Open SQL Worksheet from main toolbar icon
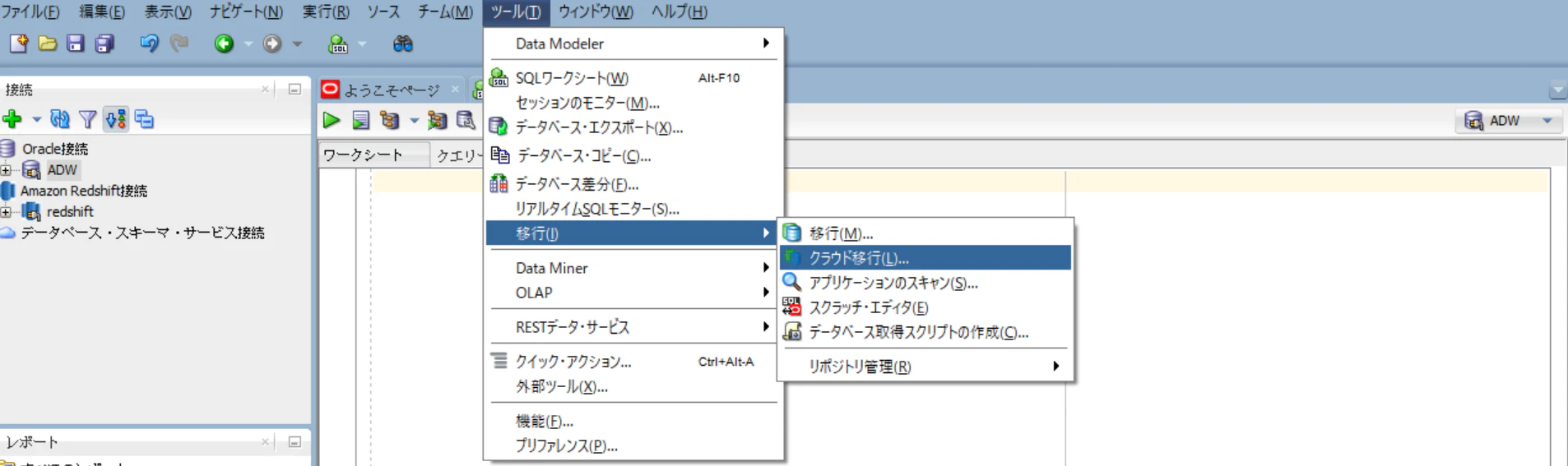The height and width of the screenshot is (466, 1568). (337, 44)
